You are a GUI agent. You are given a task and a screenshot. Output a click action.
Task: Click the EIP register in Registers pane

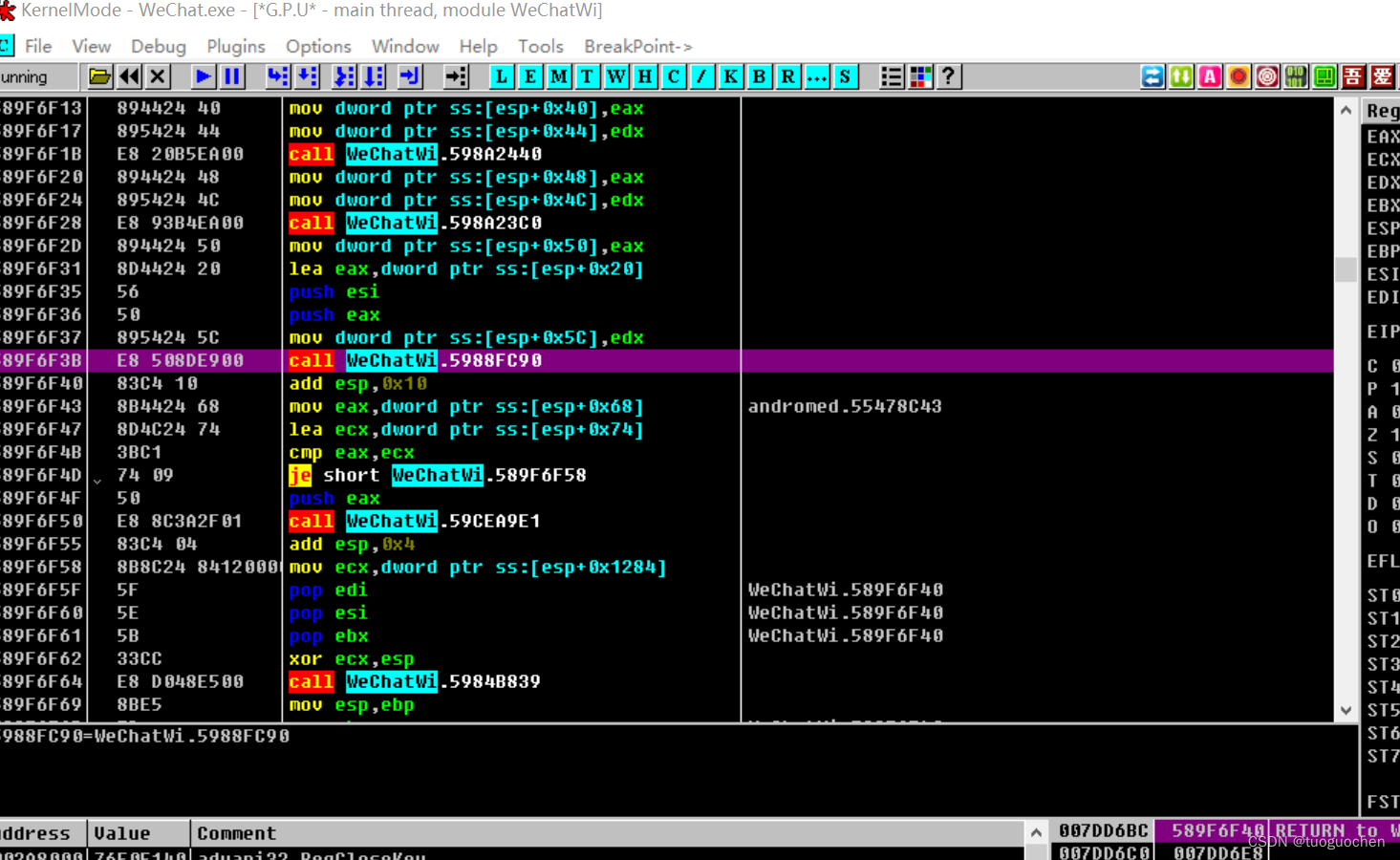[x=1383, y=332]
